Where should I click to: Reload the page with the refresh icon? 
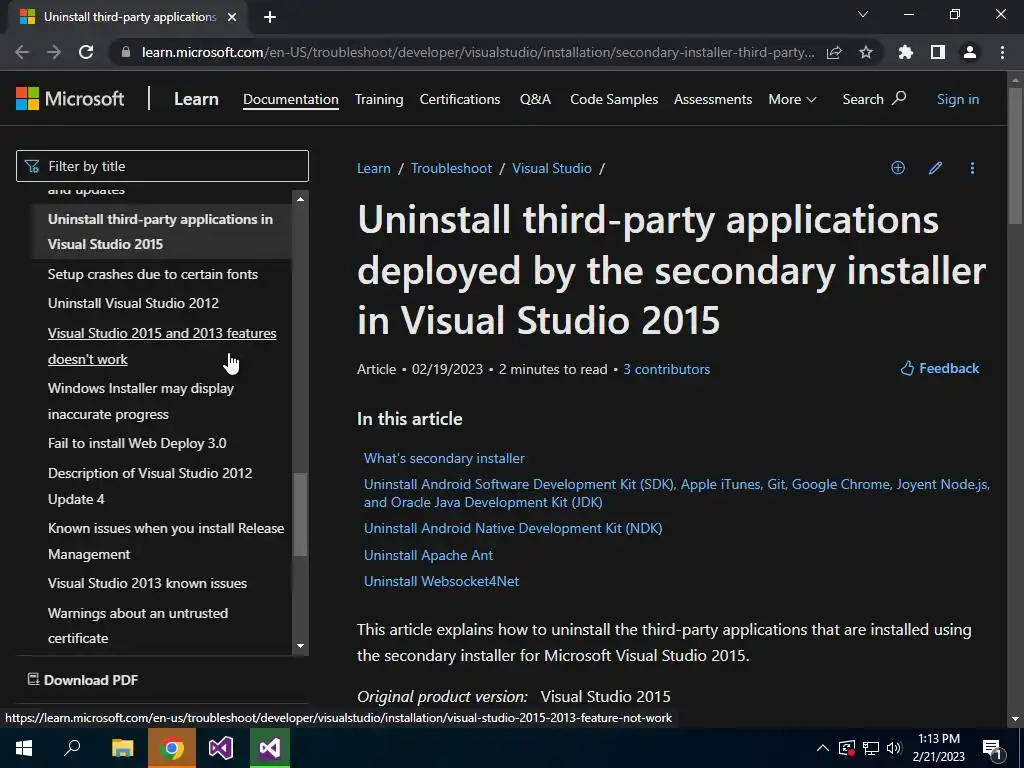click(x=86, y=52)
